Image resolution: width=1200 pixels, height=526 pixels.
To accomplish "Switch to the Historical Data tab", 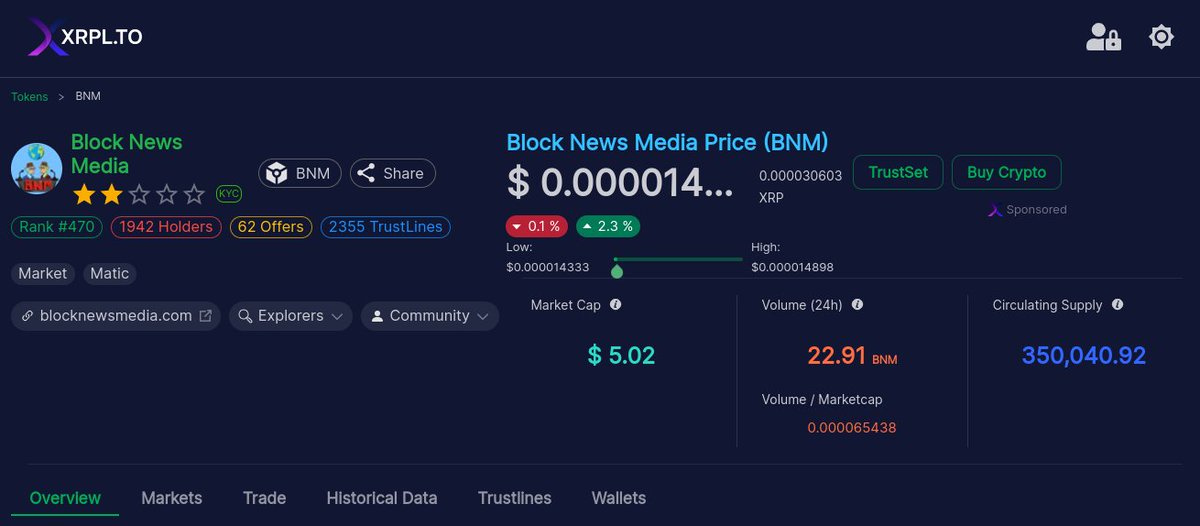I will (x=382, y=498).
